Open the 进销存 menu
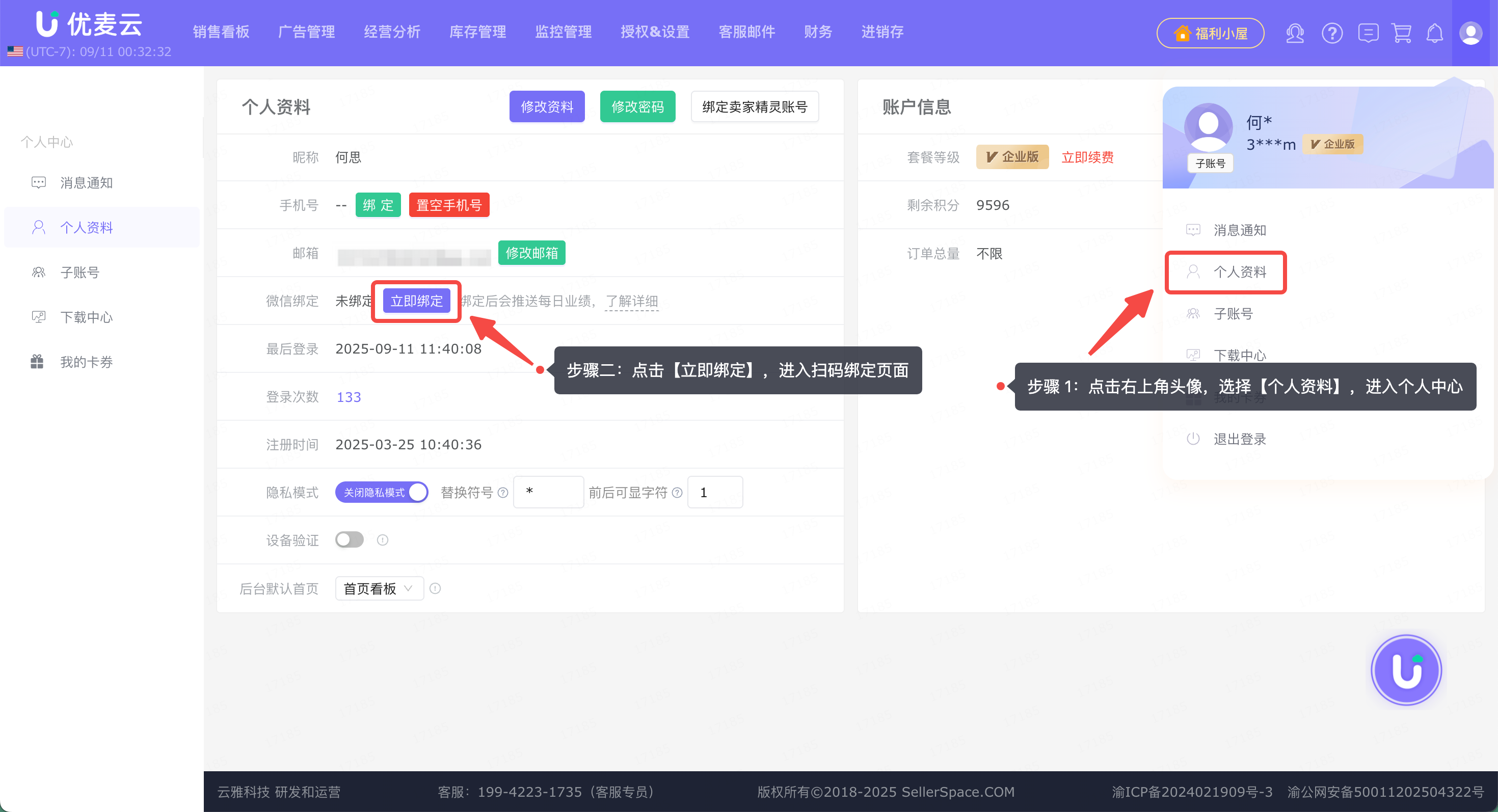This screenshot has height=812, width=1498. 882,32
